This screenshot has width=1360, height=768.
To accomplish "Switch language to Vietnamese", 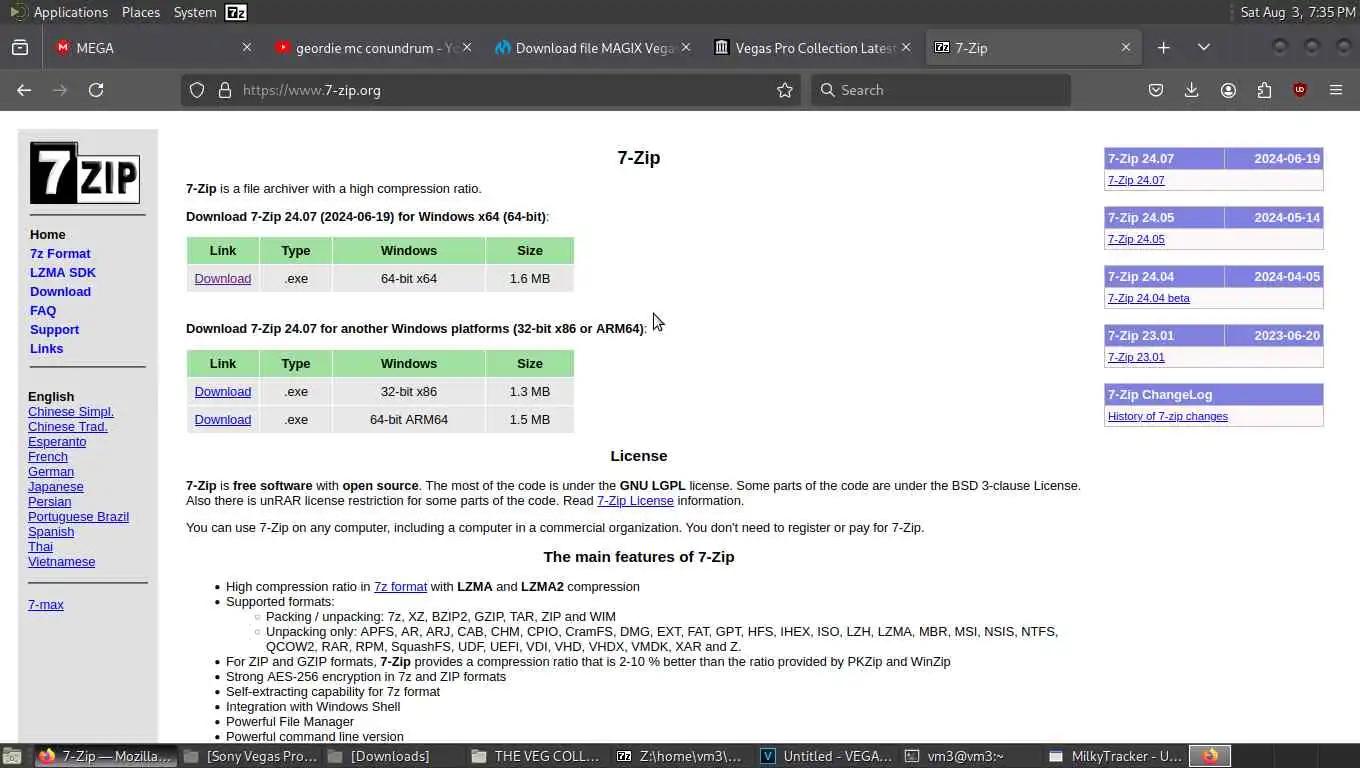I will [62, 561].
